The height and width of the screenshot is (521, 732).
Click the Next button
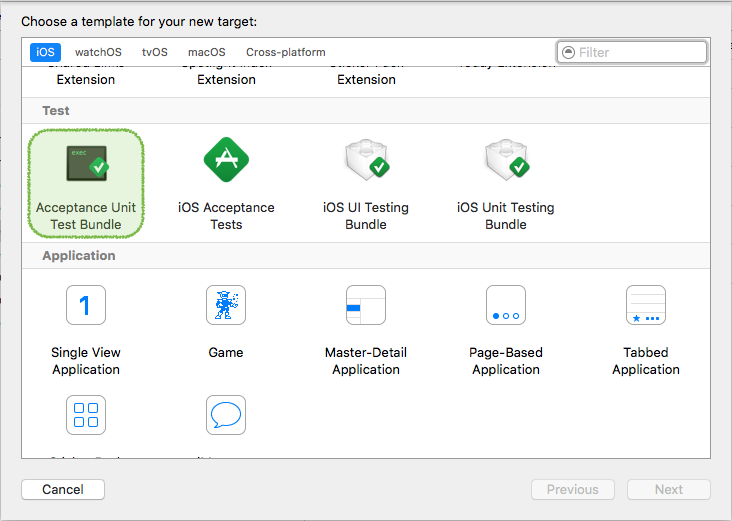(669, 489)
